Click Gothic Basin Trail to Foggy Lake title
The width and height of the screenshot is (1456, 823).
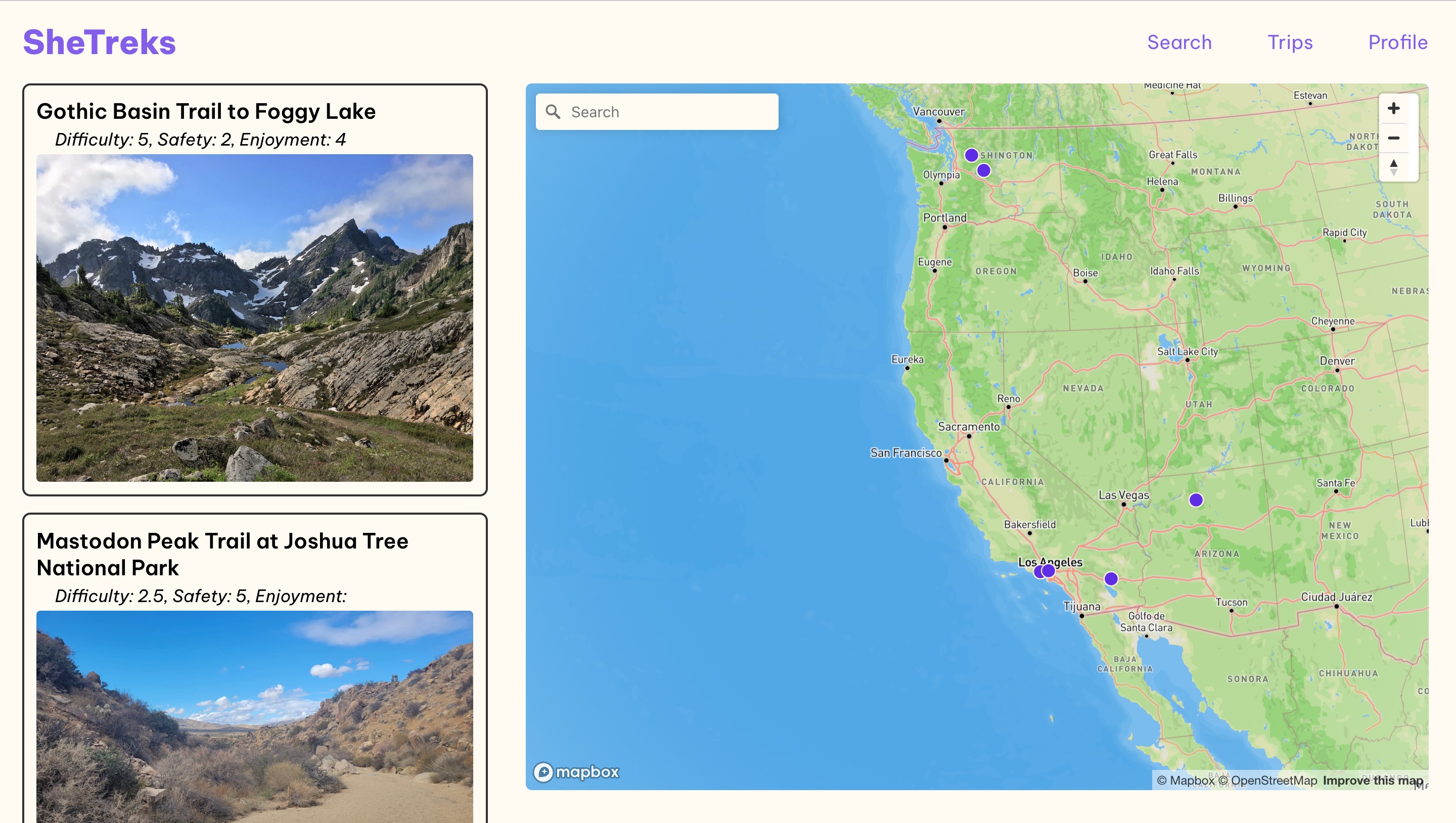coord(206,111)
